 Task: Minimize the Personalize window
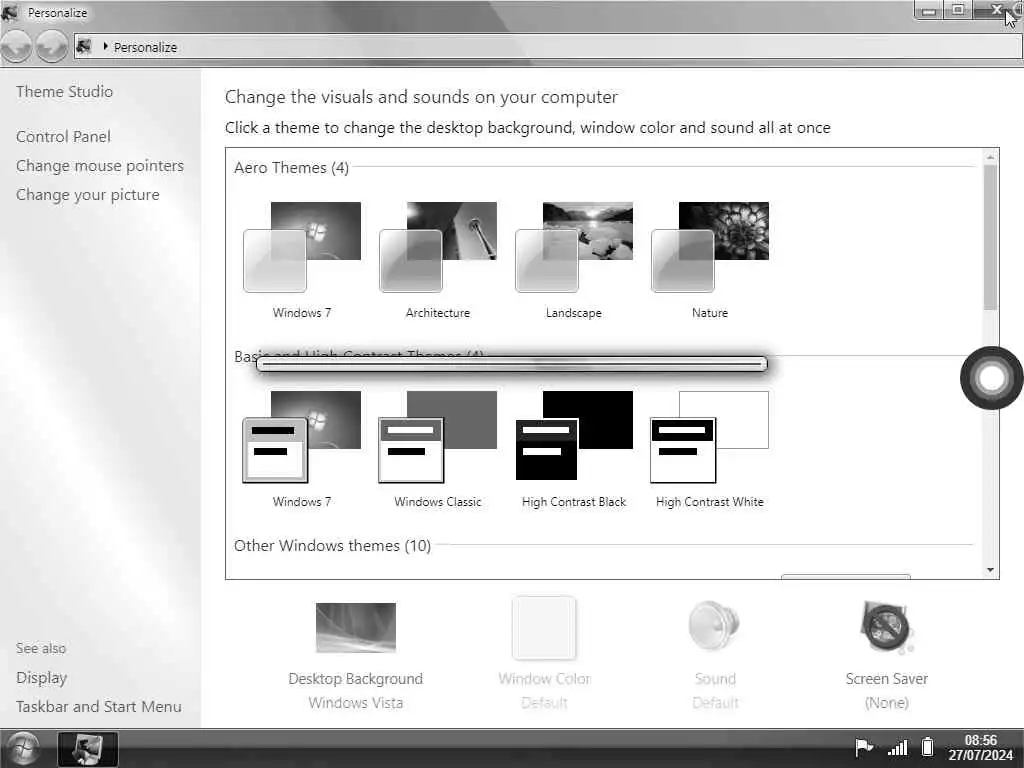[x=929, y=10]
